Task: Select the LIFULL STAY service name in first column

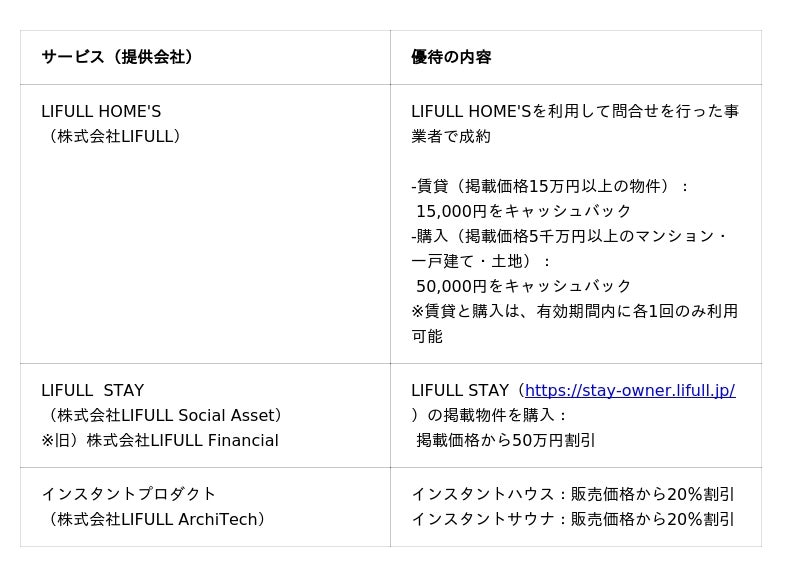Action: (x=92, y=390)
